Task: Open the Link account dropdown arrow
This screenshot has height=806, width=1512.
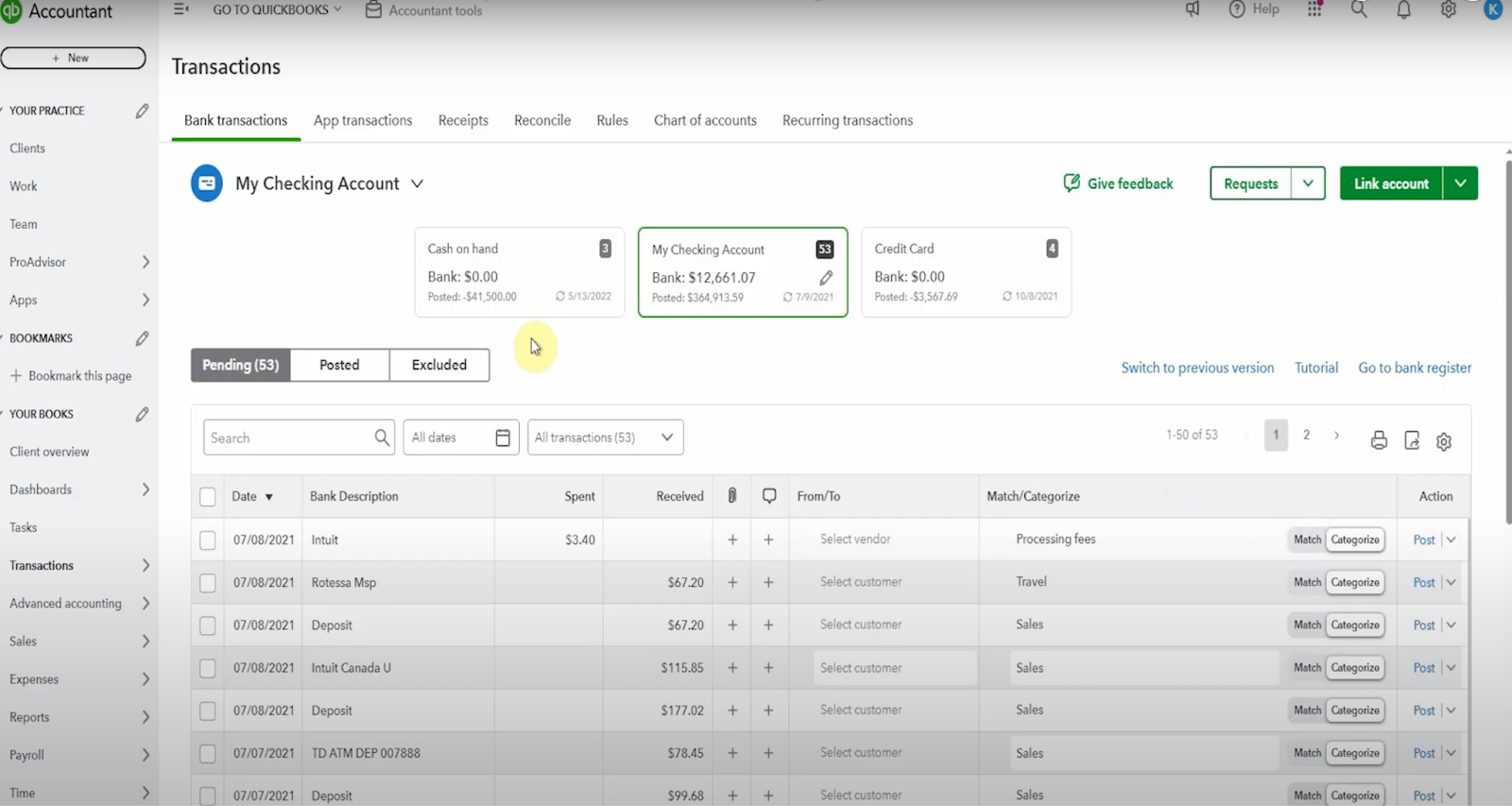Action: coord(1460,183)
